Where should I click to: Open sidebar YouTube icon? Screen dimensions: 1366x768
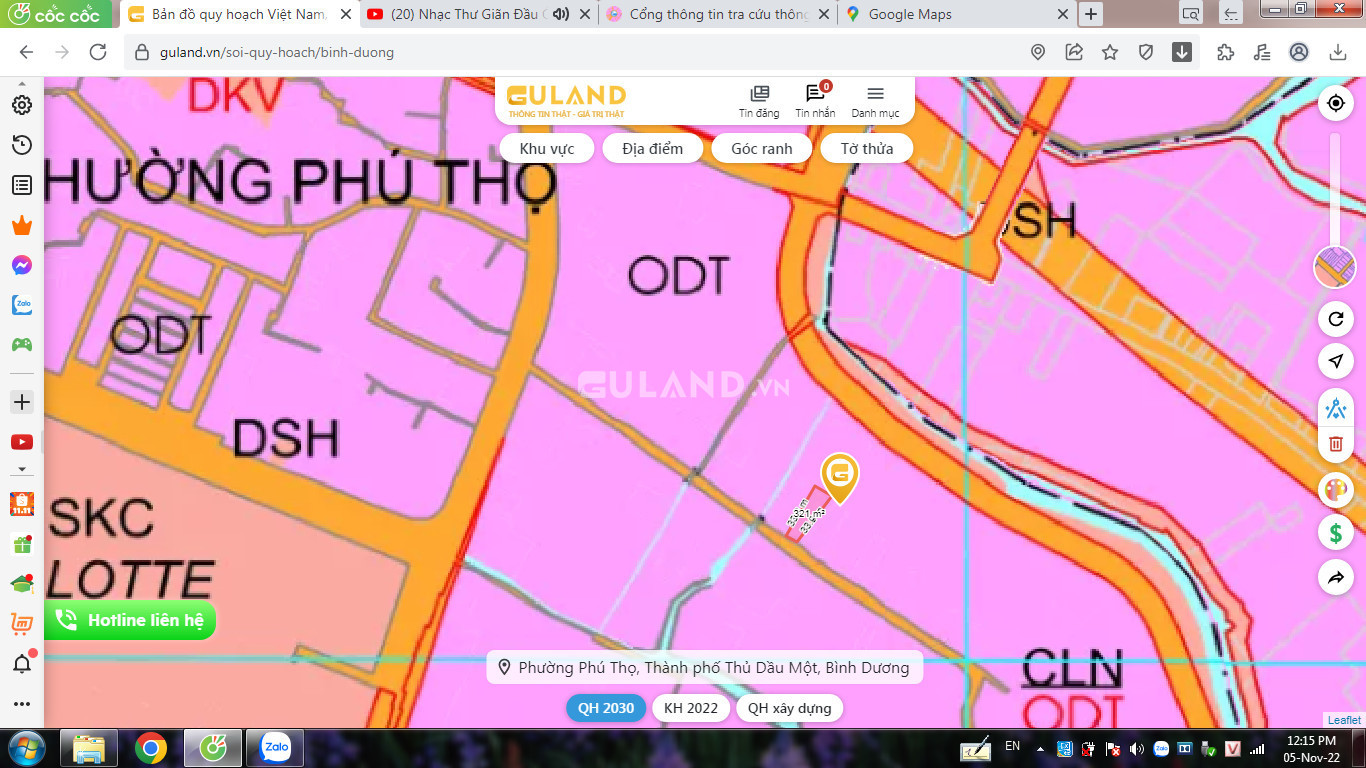click(x=21, y=442)
